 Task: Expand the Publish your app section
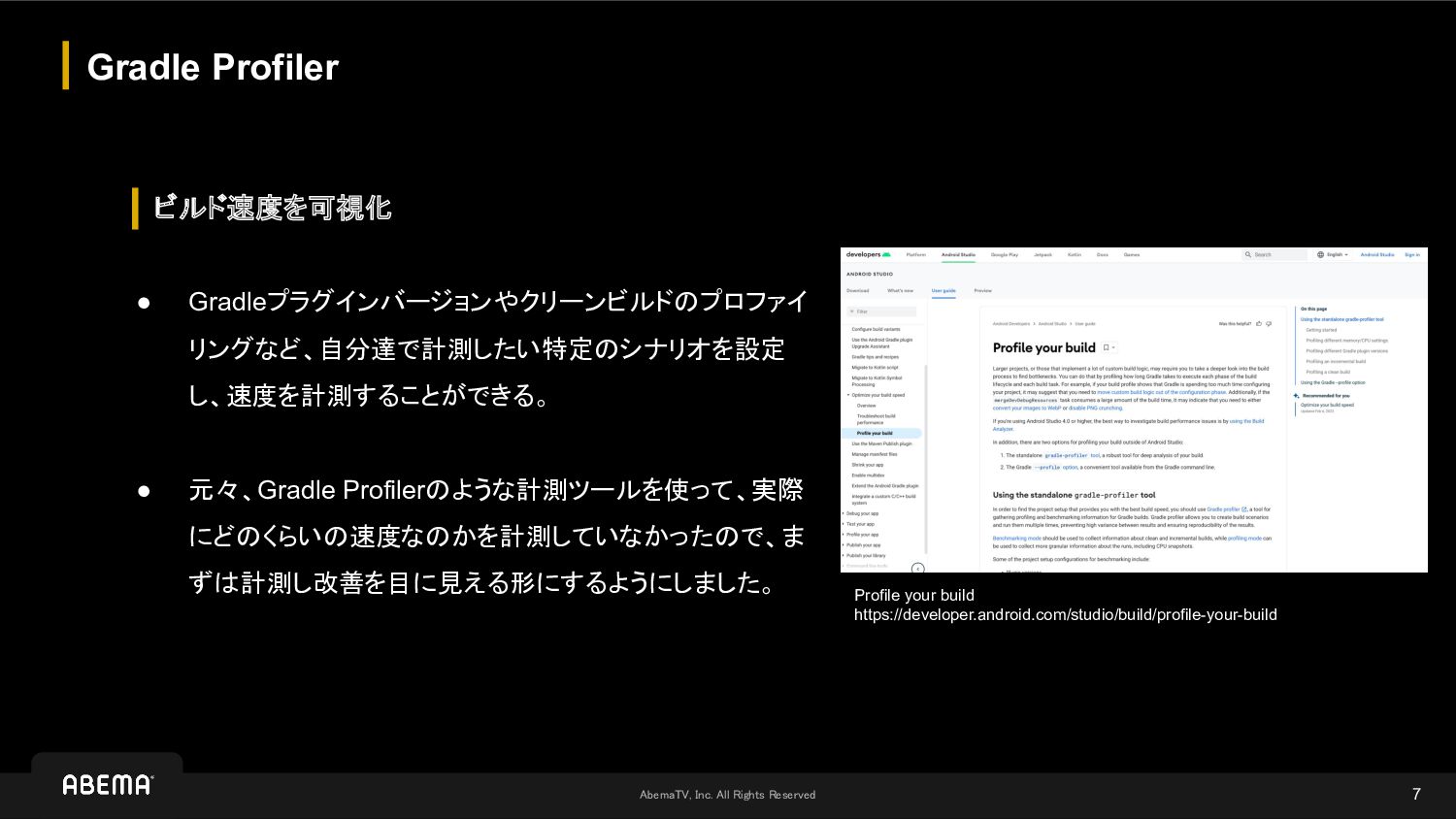tap(844, 545)
